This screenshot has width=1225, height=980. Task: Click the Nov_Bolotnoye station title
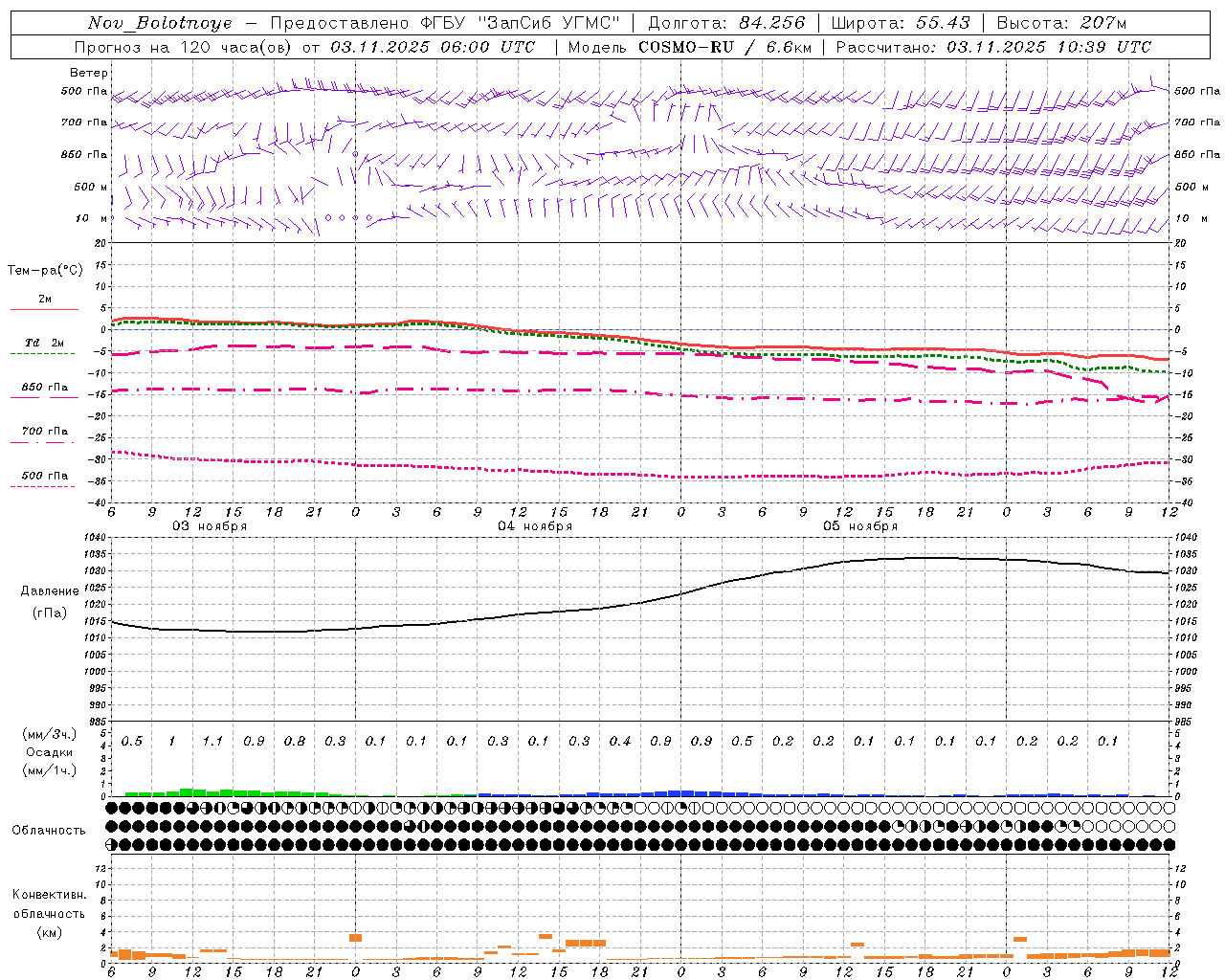160,23
